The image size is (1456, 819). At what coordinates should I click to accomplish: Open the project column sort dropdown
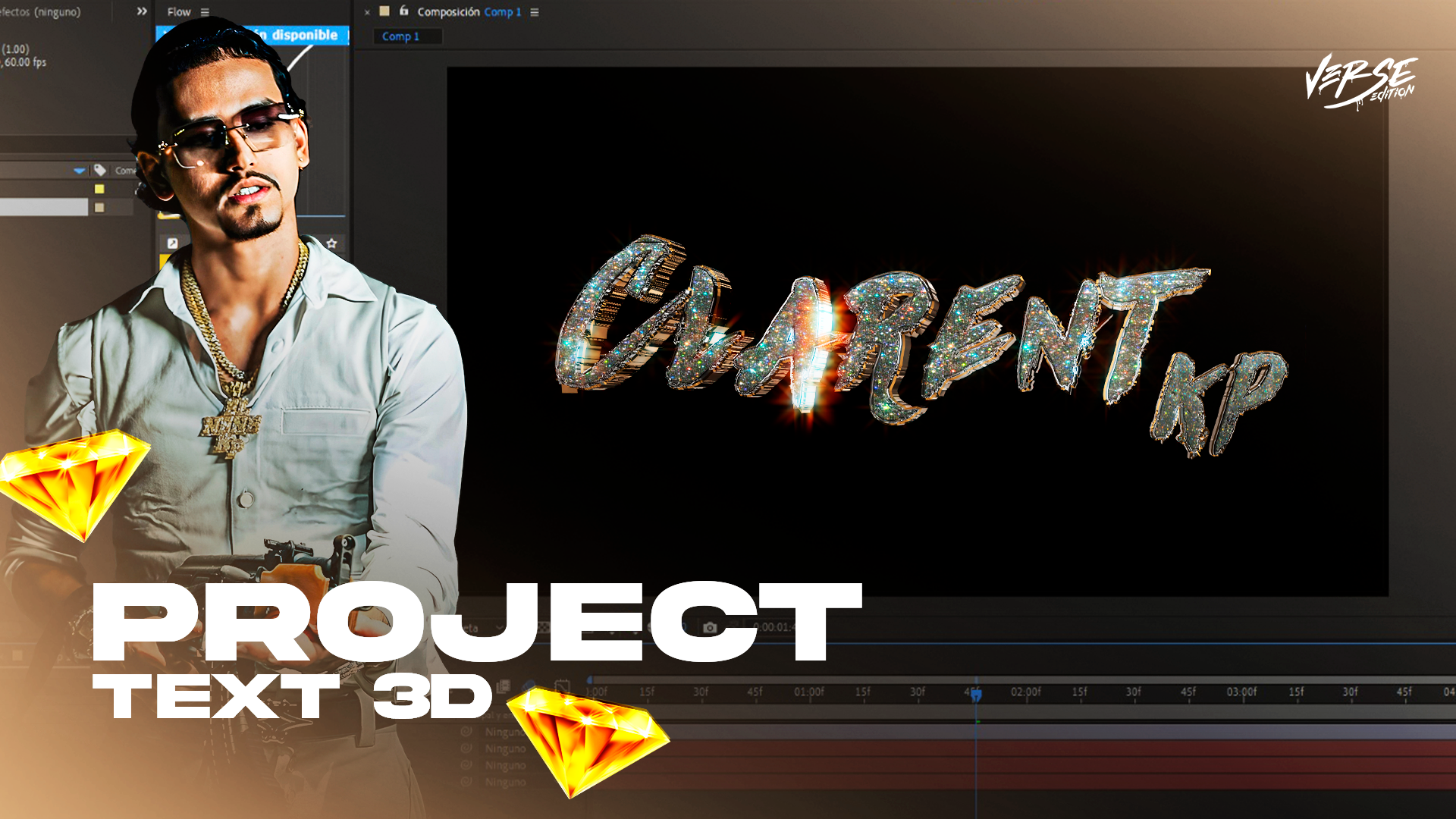[x=80, y=171]
